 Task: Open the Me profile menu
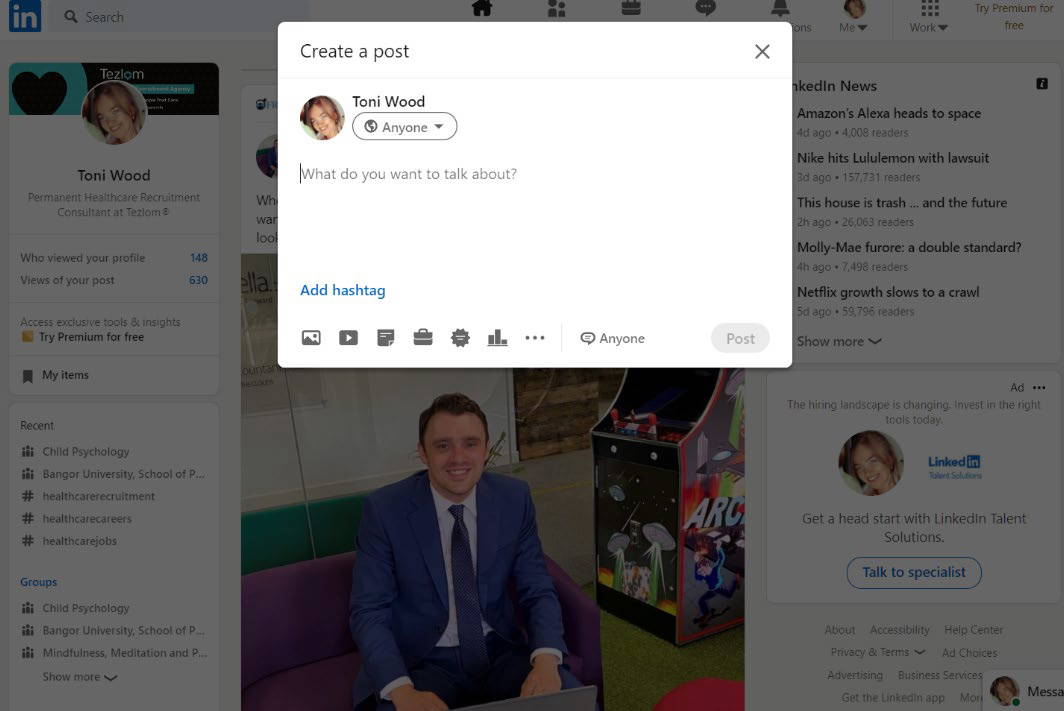tap(854, 18)
